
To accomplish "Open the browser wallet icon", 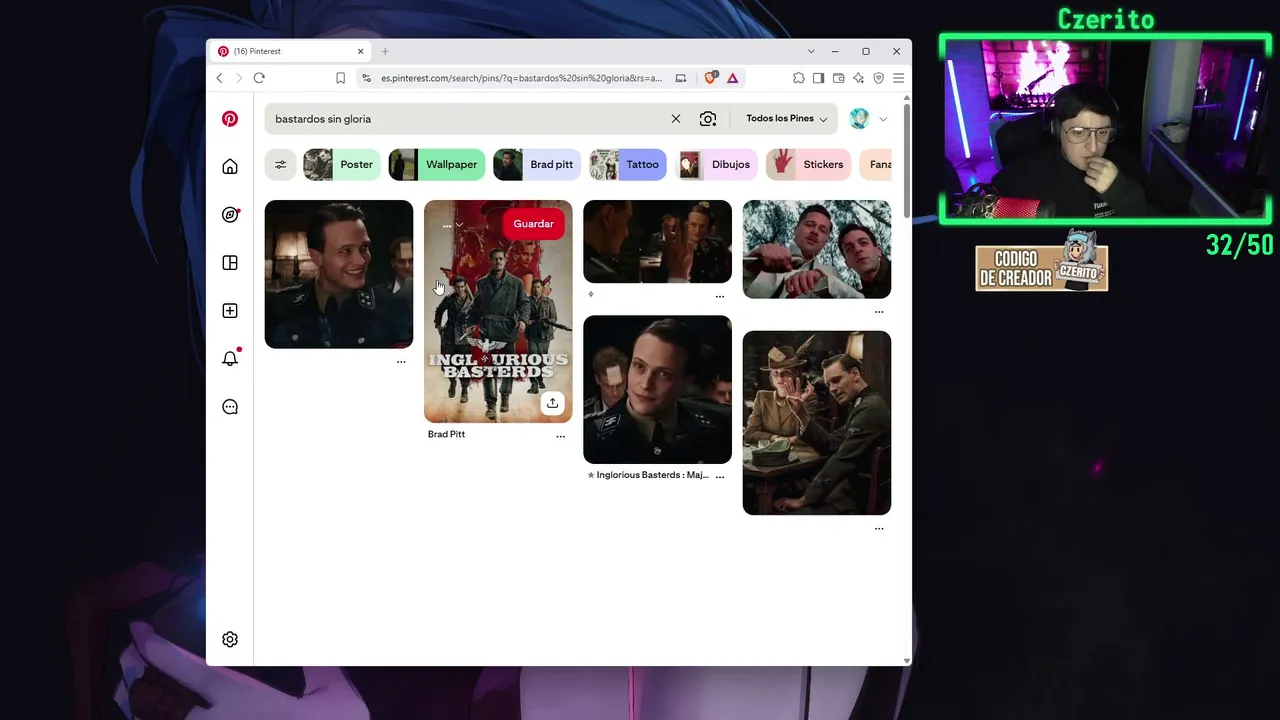I will coord(839,78).
